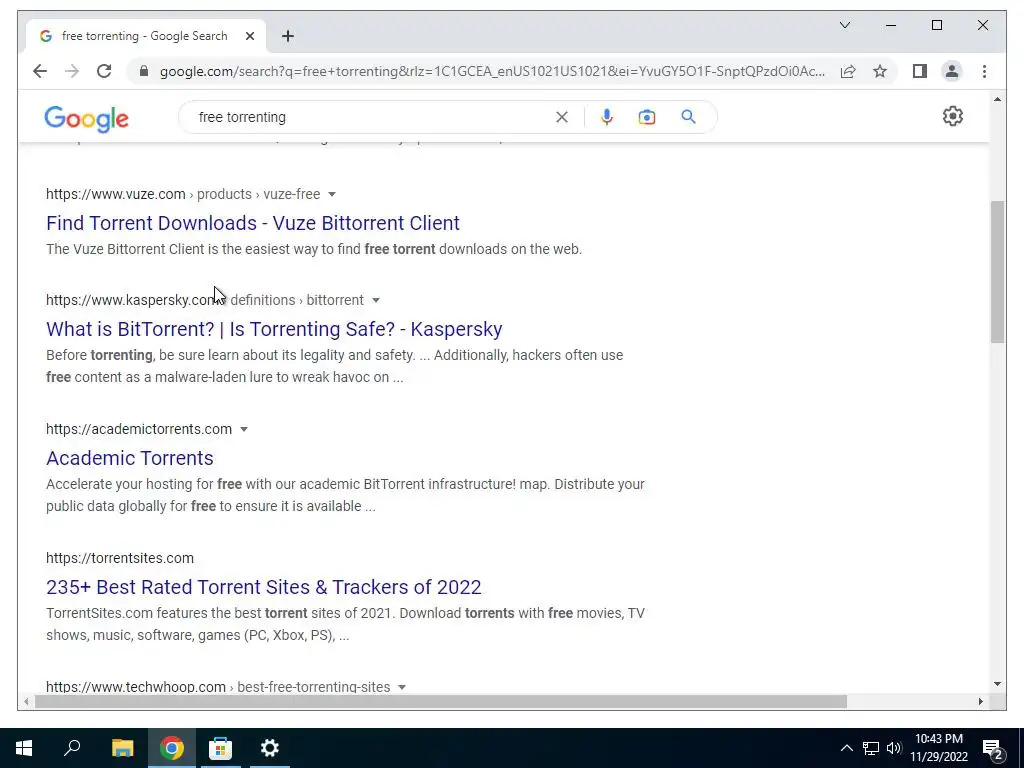Click the https://torrentsites.com URL text
The width and height of the screenshot is (1024, 768).
tap(120, 558)
